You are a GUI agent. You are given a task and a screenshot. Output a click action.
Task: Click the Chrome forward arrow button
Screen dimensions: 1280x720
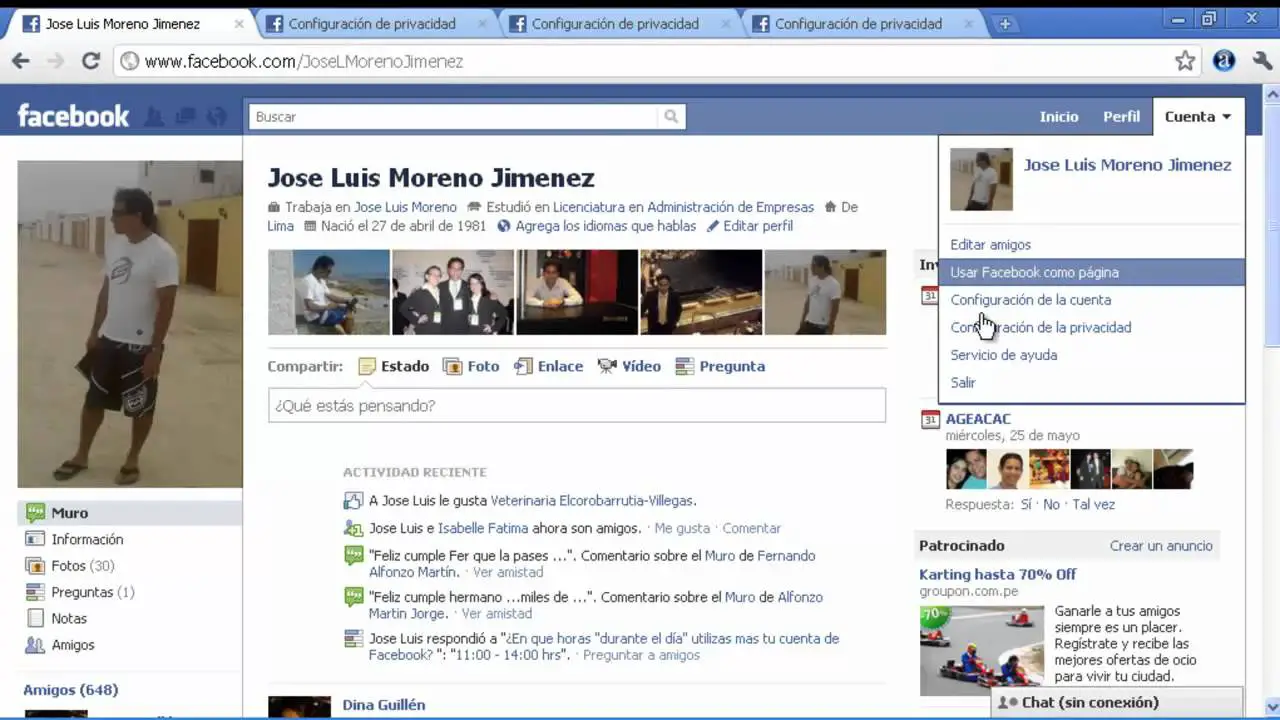(55, 61)
